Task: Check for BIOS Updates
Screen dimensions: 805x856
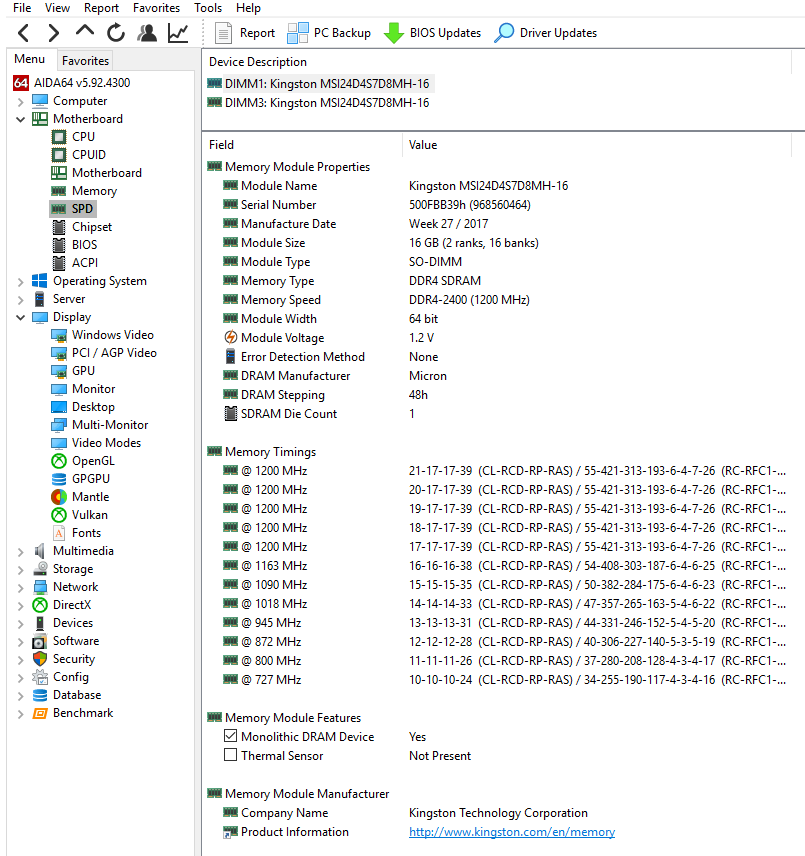Action: tap(432, 33)
